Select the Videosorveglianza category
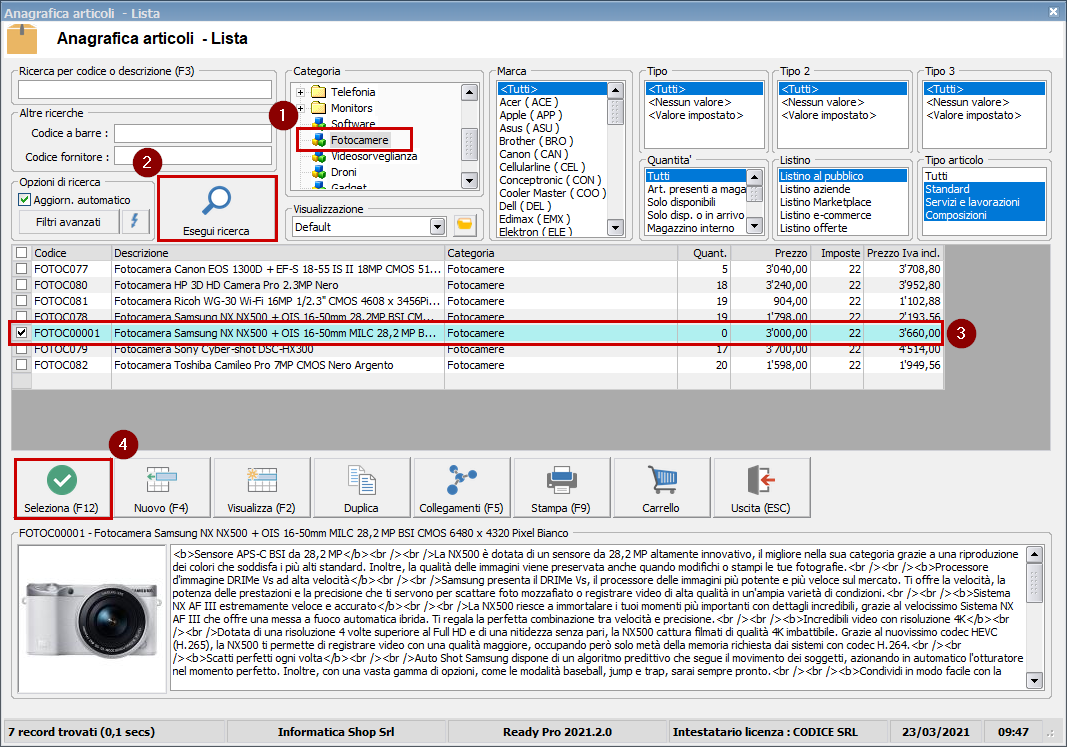Image resolution: width=1067 pixels, height=747 pixels. (374, 156)
